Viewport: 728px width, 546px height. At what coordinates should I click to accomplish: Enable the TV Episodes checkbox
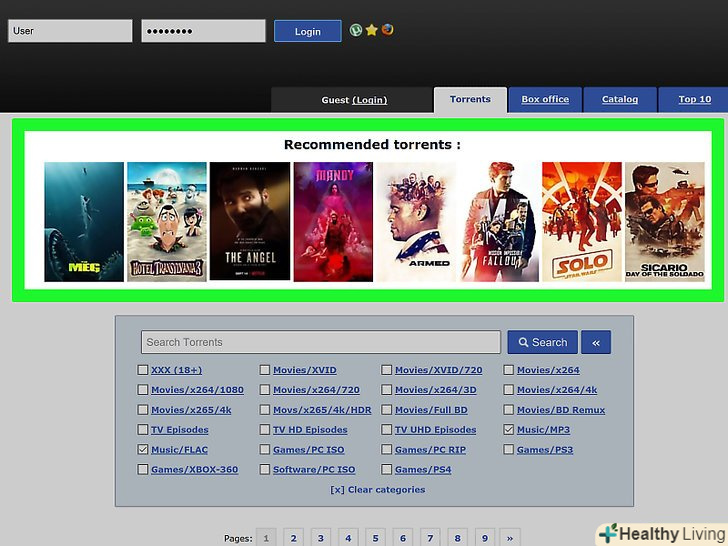tap(143, 430)
